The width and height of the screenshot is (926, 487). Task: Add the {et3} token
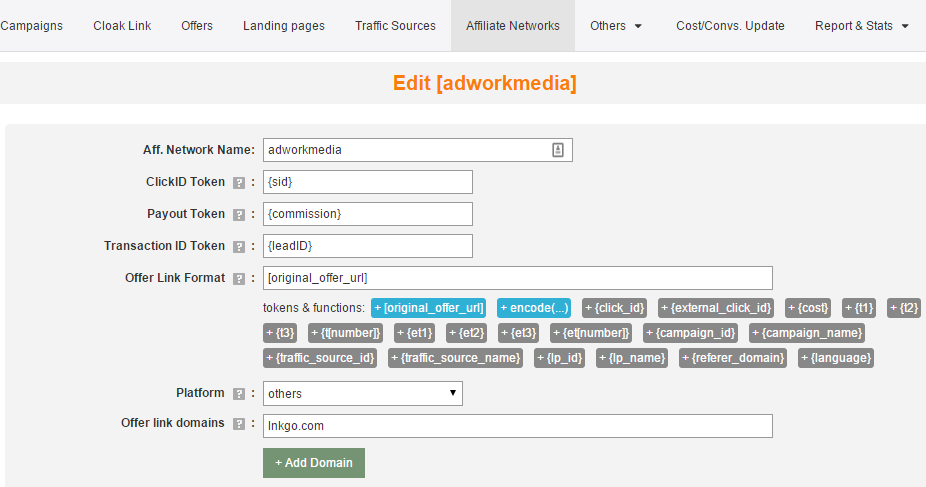tap(519, 333)
